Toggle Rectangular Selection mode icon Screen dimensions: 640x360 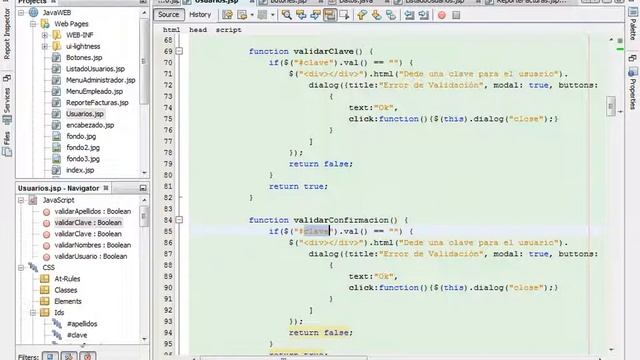coord(344,15)
